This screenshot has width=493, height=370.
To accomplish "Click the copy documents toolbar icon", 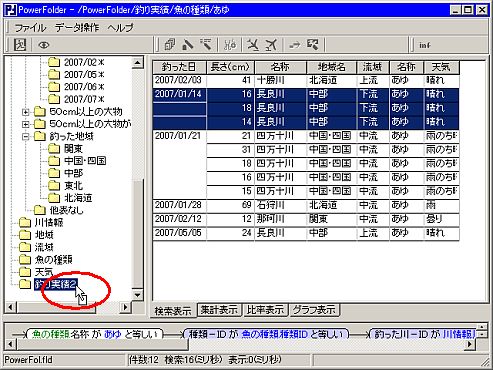I will tap(169, 44).
